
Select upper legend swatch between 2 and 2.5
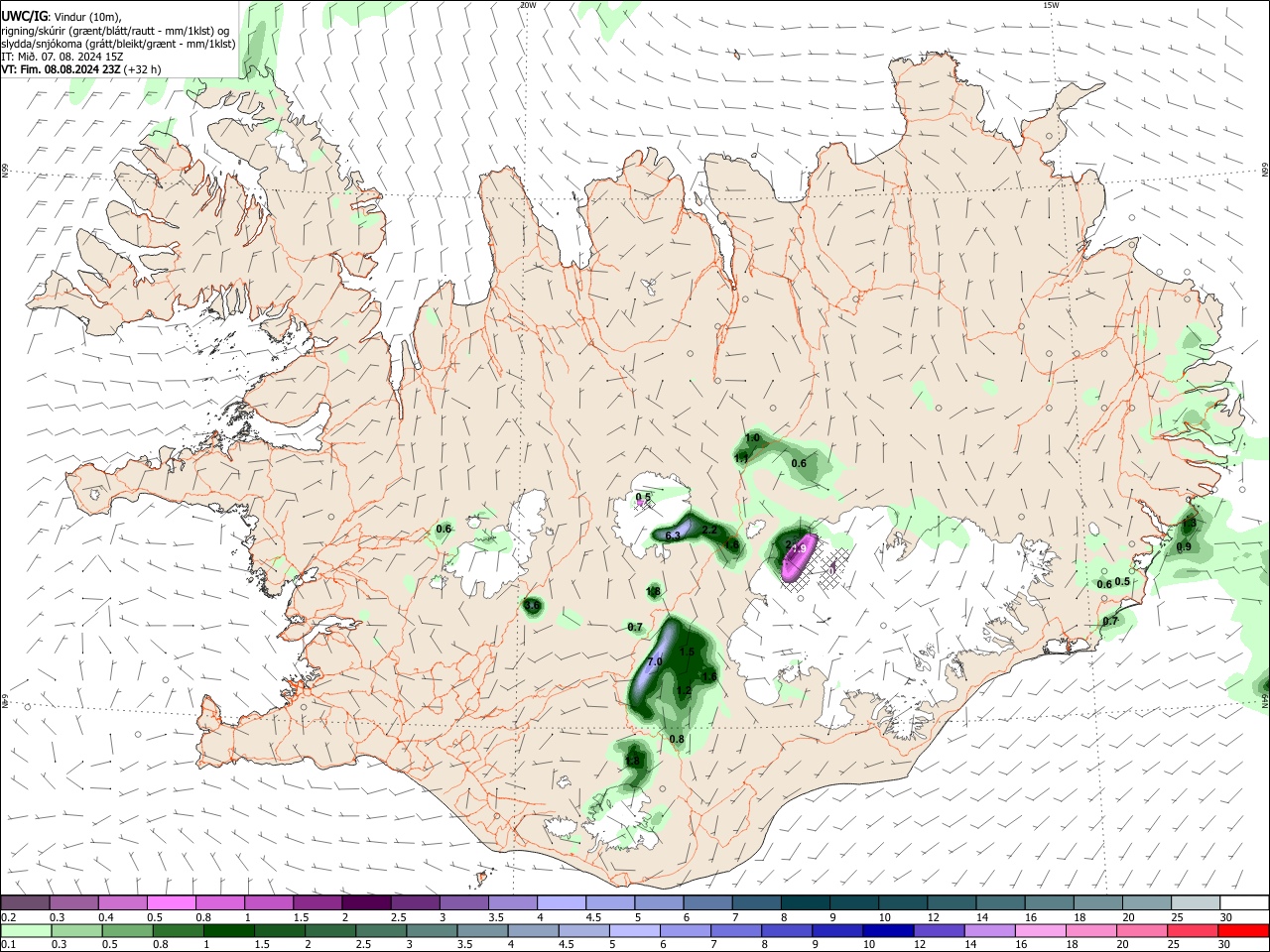(x=366, y=903)
